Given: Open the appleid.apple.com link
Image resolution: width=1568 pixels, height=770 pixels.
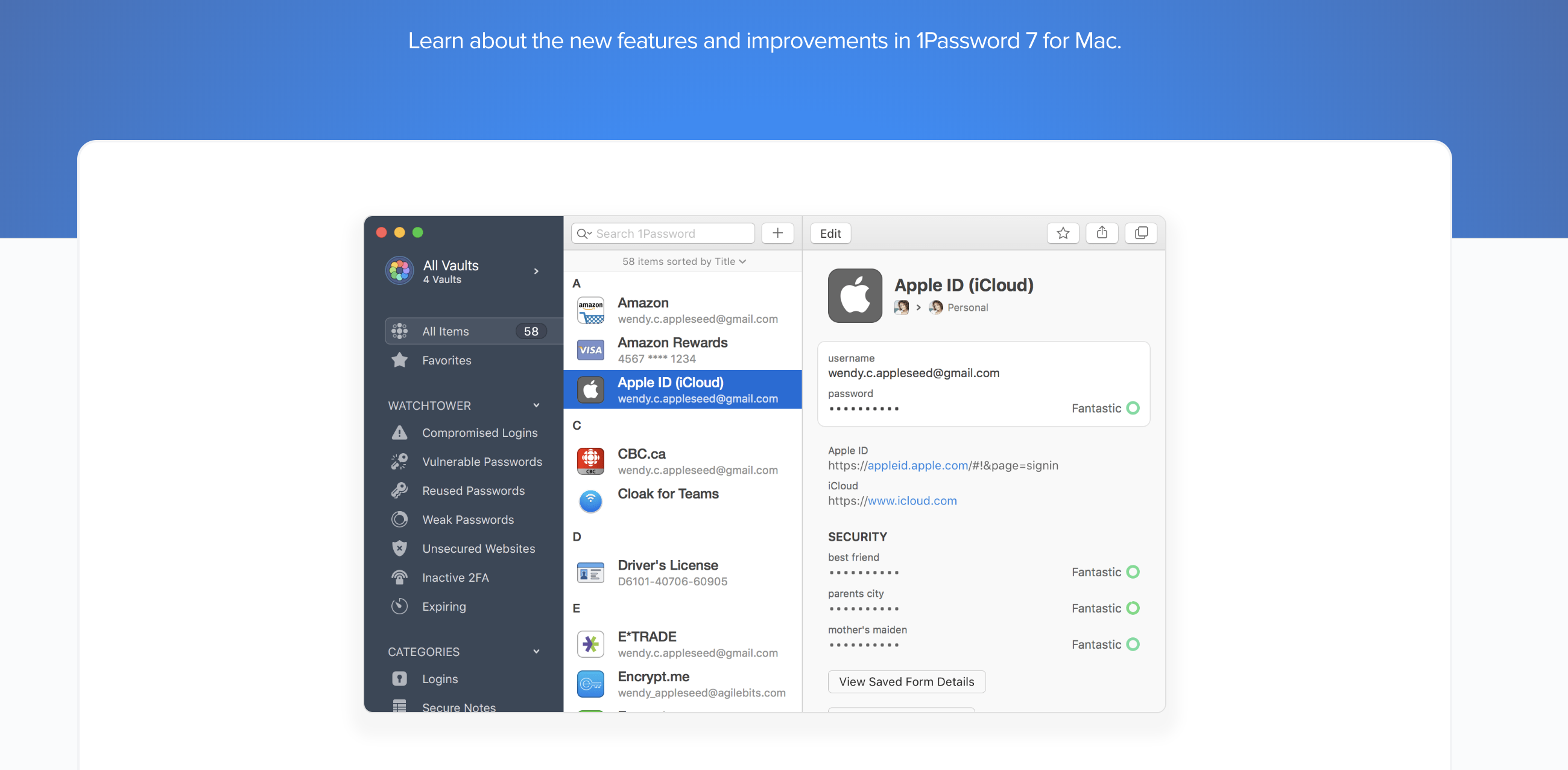Looking at the screenshot, I should [917, 465].
